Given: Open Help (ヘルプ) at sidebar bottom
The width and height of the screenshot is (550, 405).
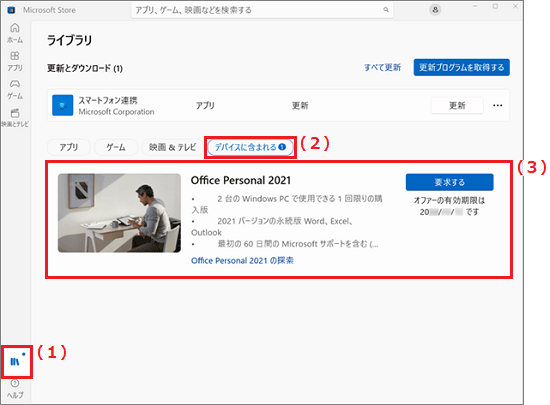Looking at the screenshot, I should tap(15, 389).
